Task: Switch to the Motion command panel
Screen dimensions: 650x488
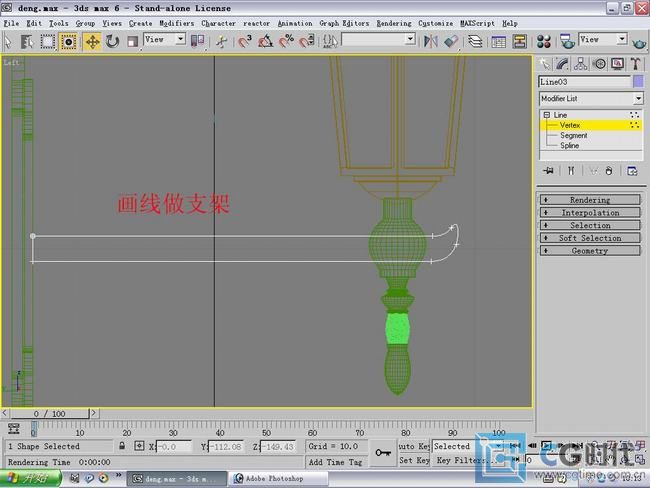Action: coord(600,64)
